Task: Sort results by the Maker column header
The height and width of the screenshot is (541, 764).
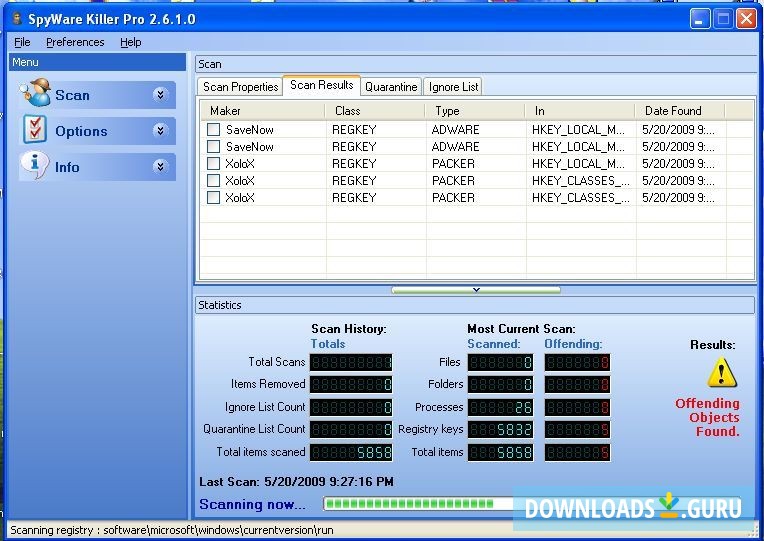Action: 263,111
